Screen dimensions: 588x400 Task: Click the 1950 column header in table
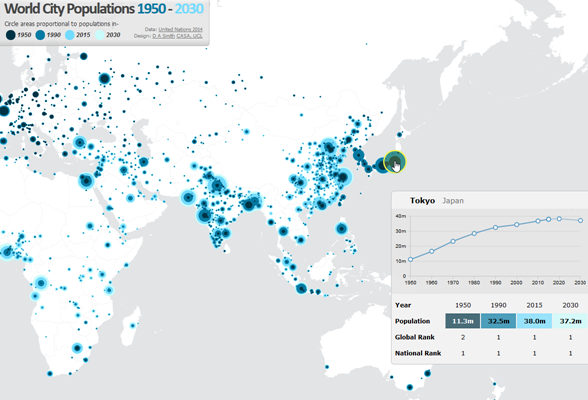[x=463, y=305]
